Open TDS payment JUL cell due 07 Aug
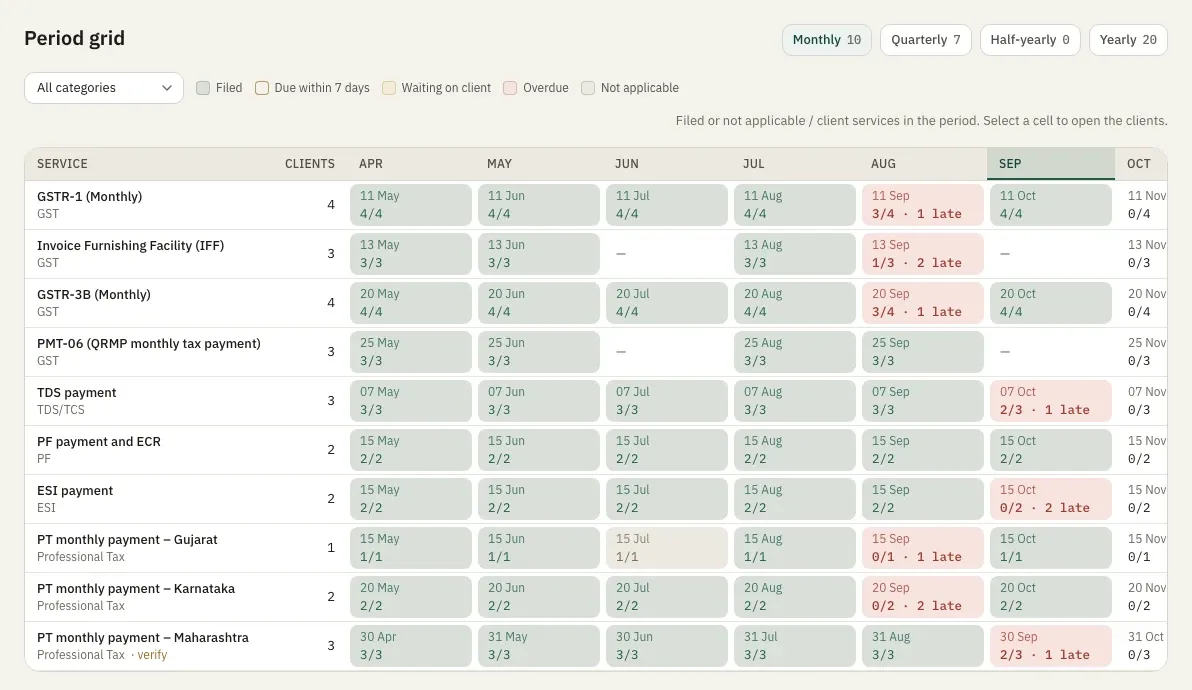Viewport: 1192px width, 690px height. (794, 401)
